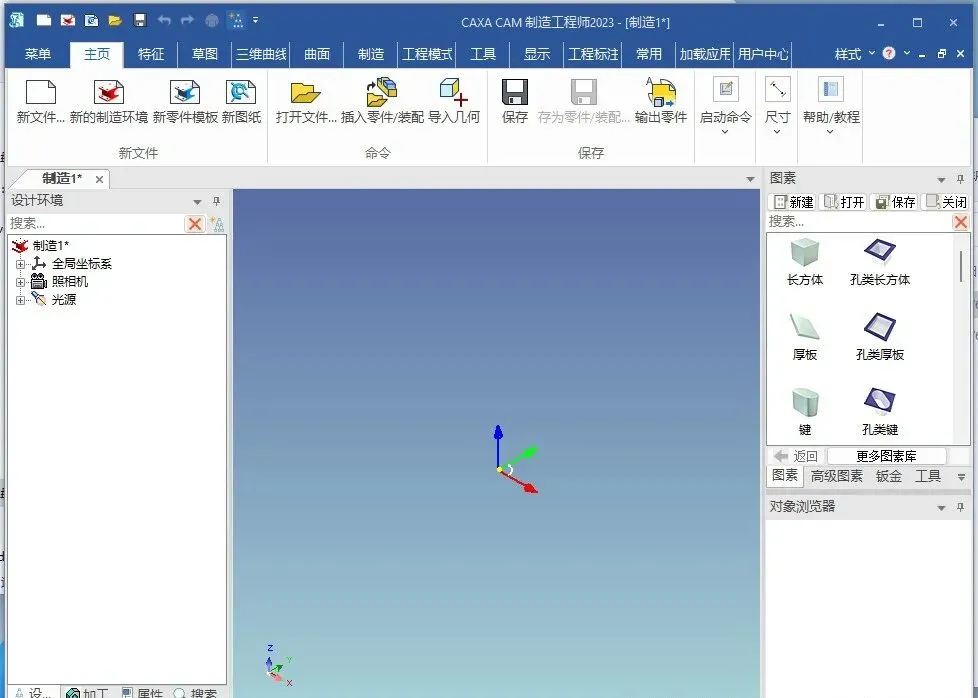Click the red manufacturing environment quick access icon
Screen dimensions: 978x698
[67, 21]
